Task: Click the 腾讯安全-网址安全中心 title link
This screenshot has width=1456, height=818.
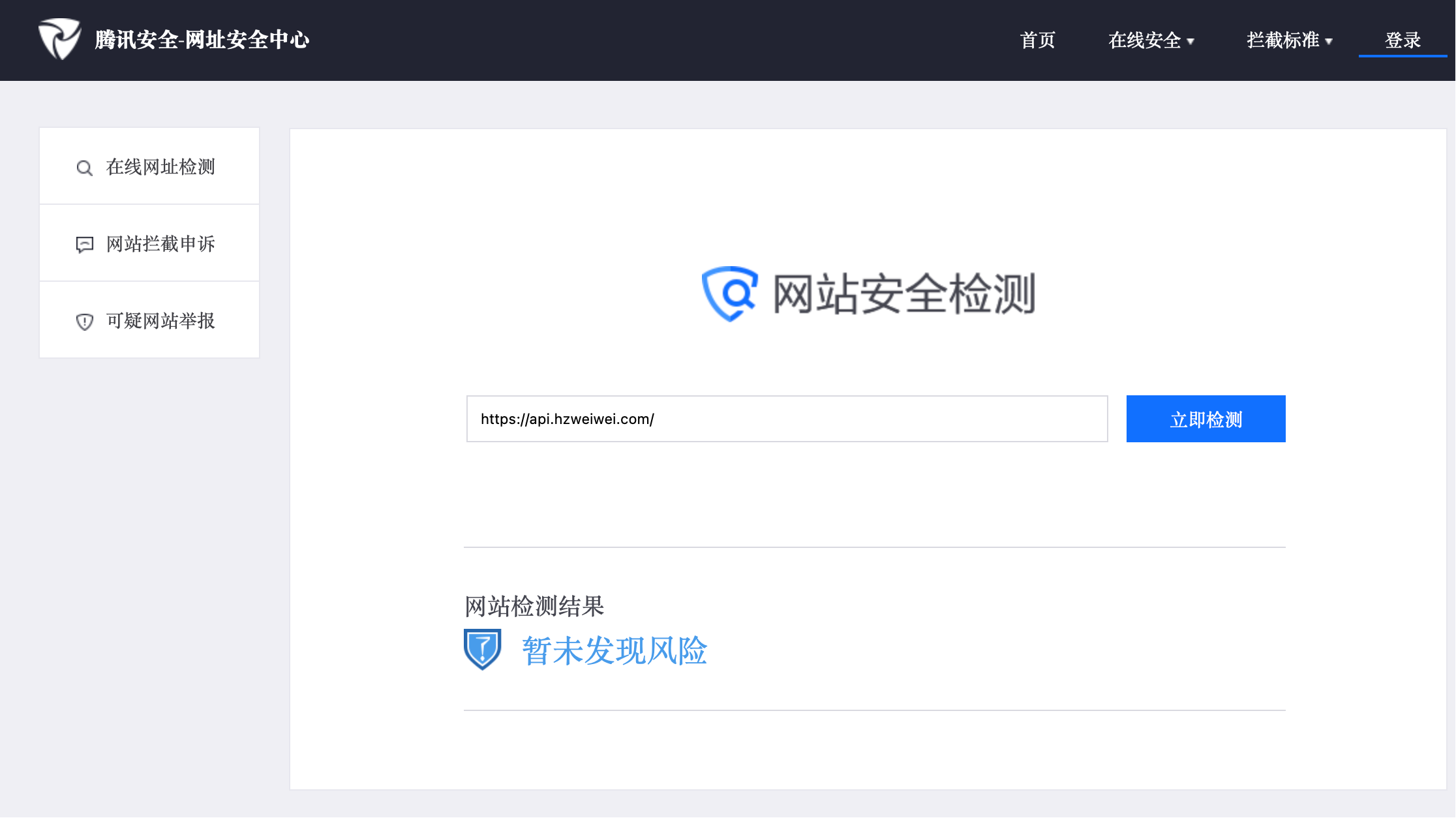Action: (202, 40)
